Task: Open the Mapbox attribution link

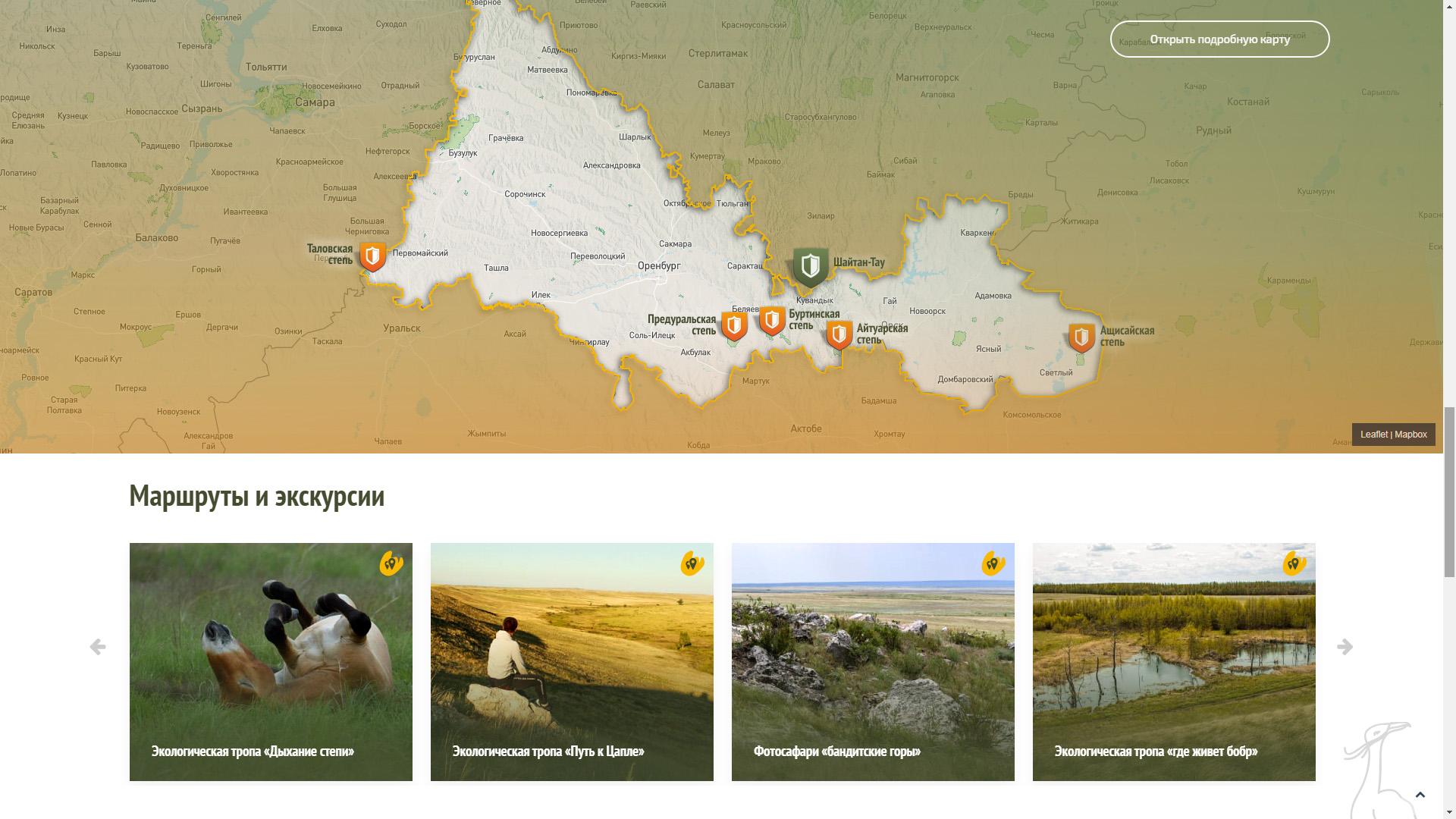Action: point(1410,435)
